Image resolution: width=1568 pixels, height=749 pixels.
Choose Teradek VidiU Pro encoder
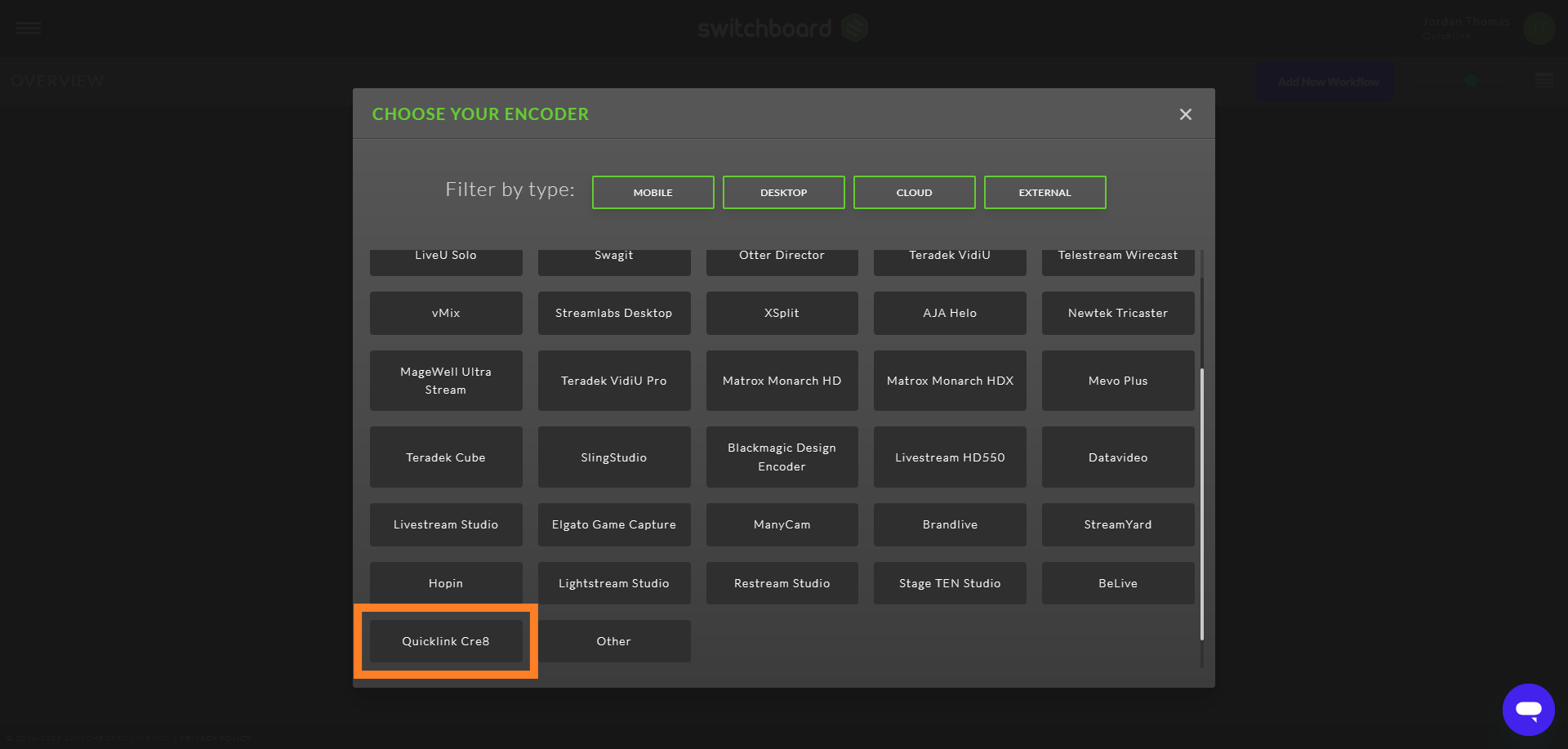614,381
